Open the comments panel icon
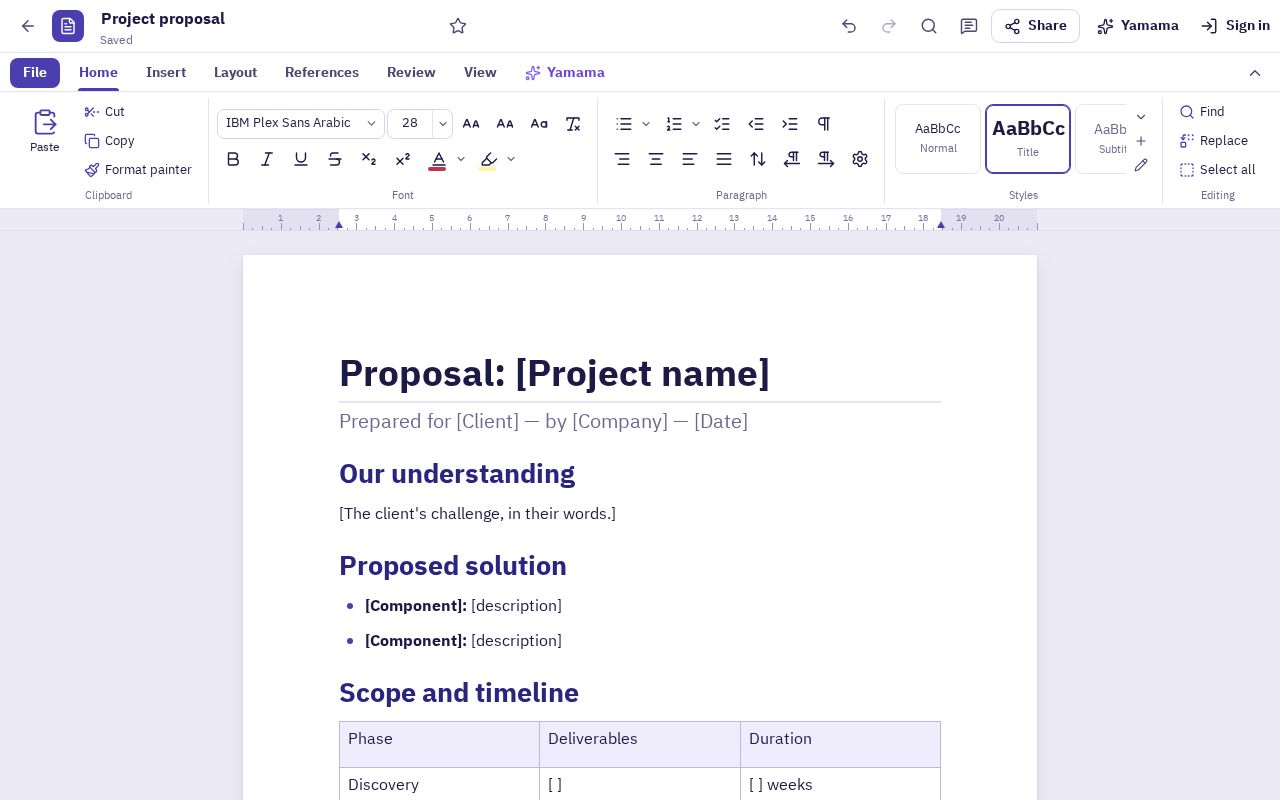1280x800 pixels. (969, 26)
